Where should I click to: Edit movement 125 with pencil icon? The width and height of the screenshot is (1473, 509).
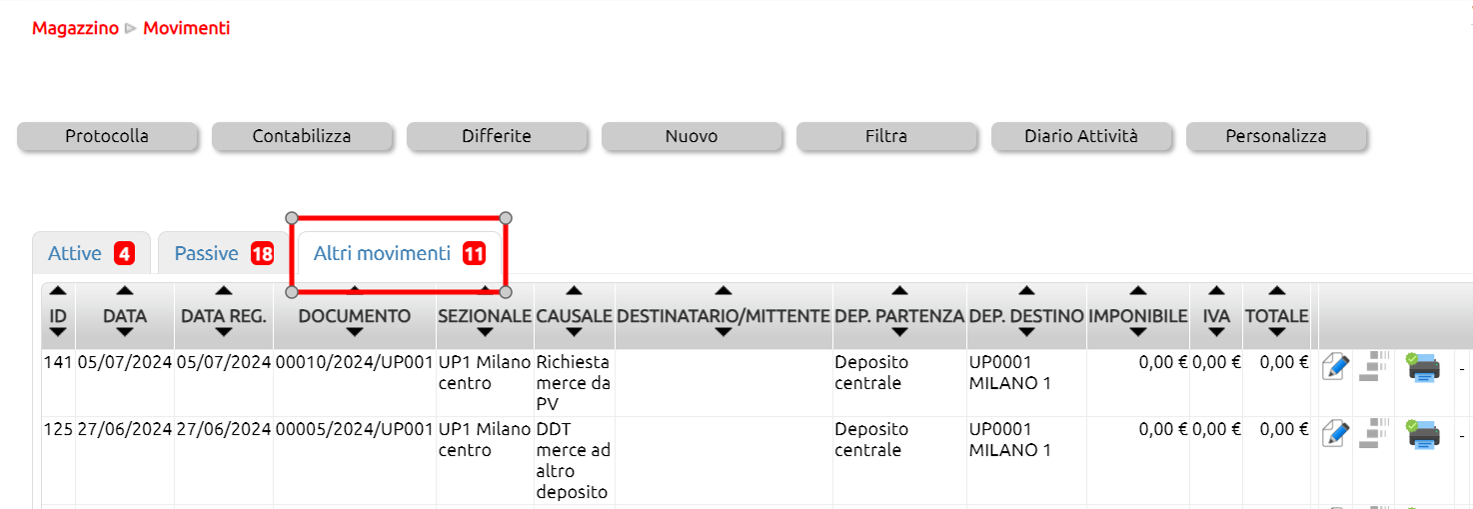pyautogui.click(x=1335, y=434)
